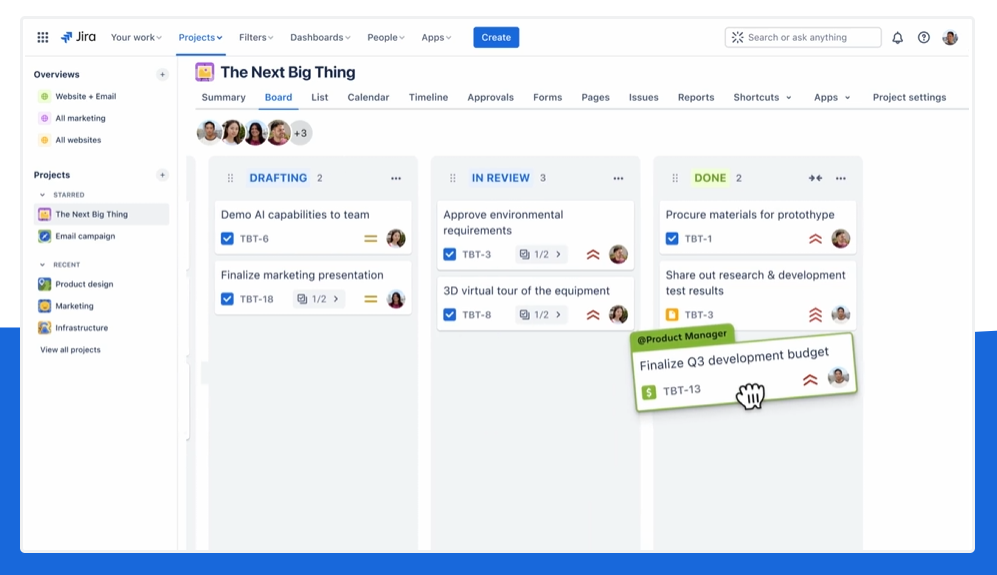Switch to the Approvals tab
The image size is (997, 575).
(490, 97)
